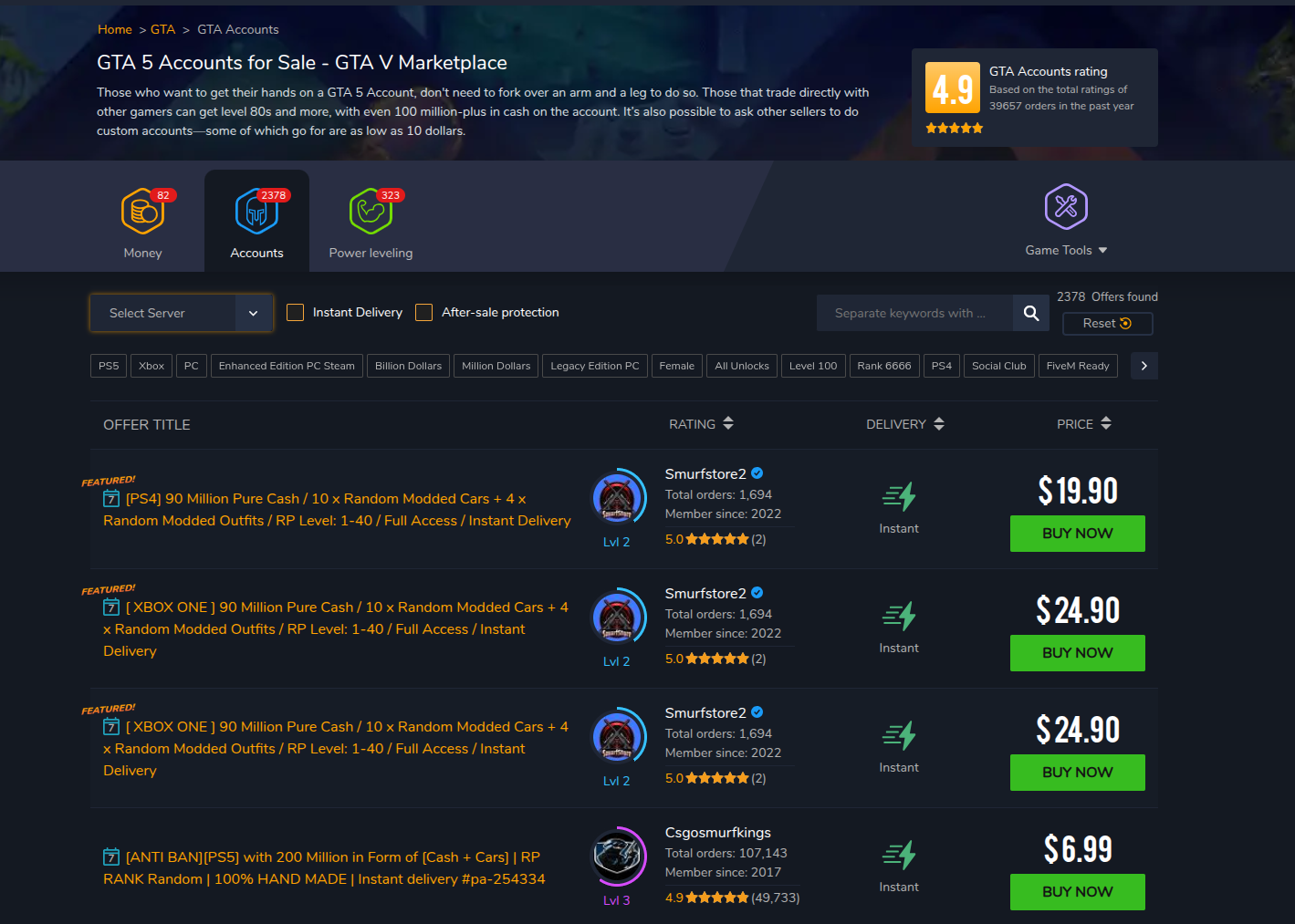Screen dimensions: 1295x924
Task: Expand the Select Server dropdown
Action: click(182, 313)
